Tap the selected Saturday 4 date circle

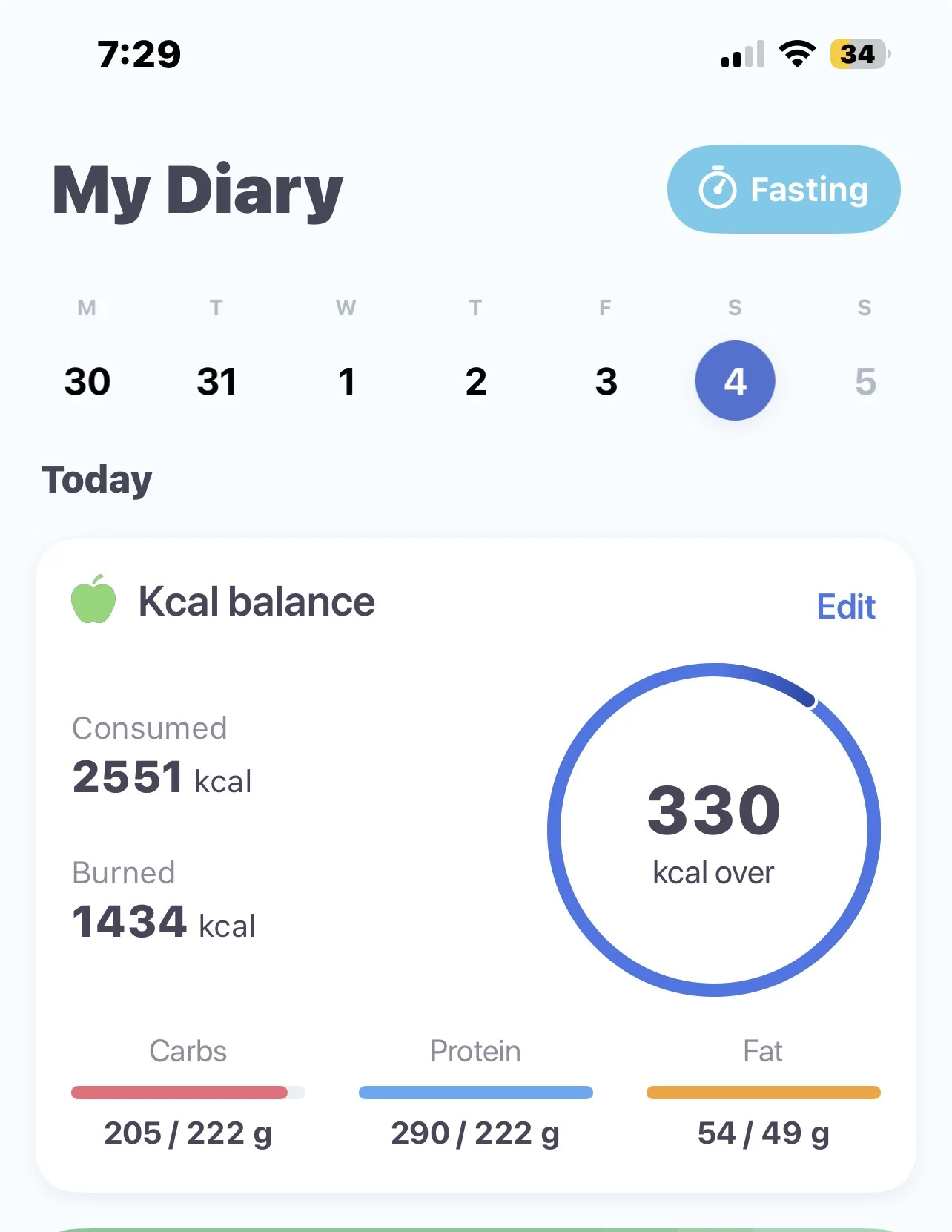[735, 381]
